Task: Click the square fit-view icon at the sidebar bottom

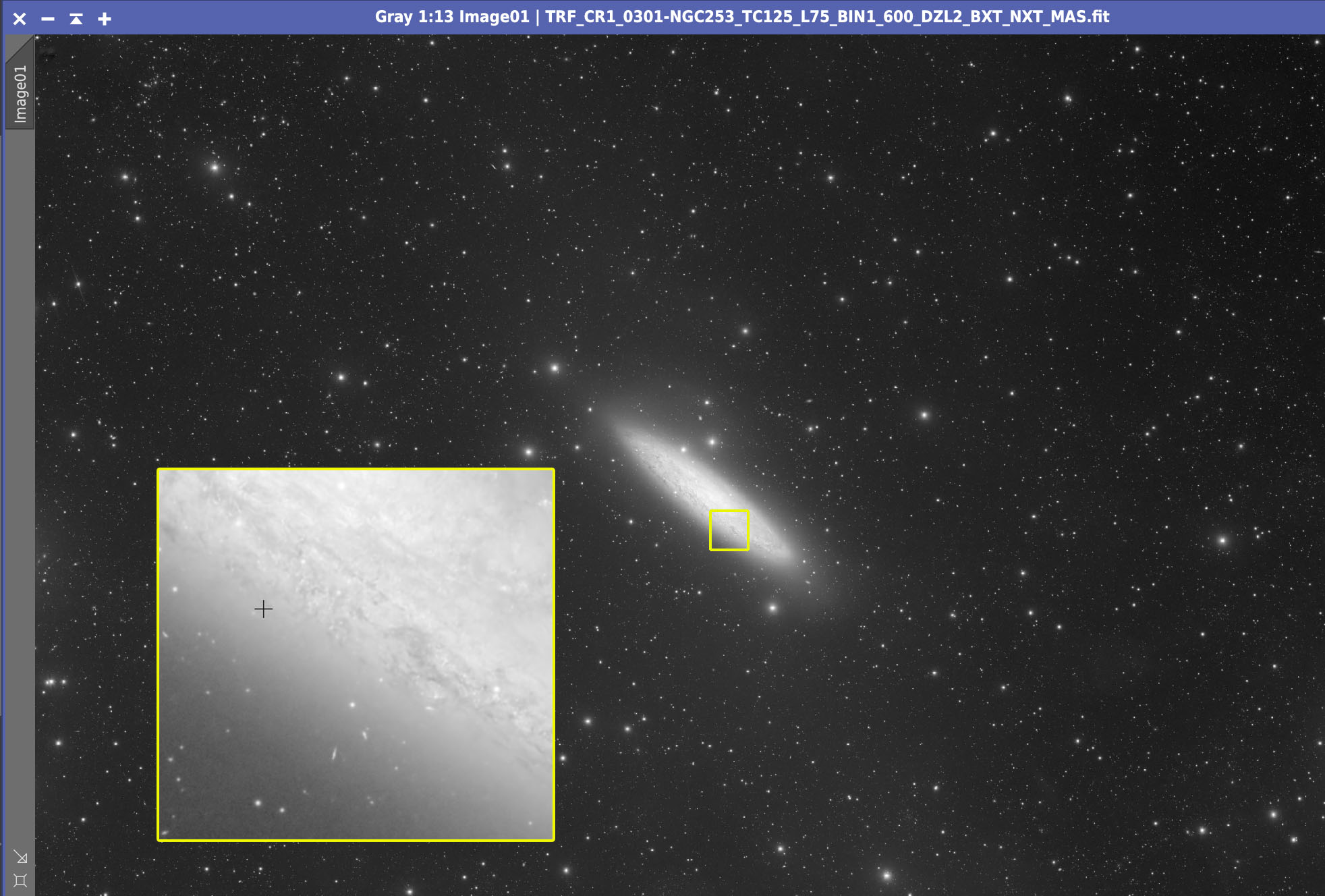Action: [20, 880]
